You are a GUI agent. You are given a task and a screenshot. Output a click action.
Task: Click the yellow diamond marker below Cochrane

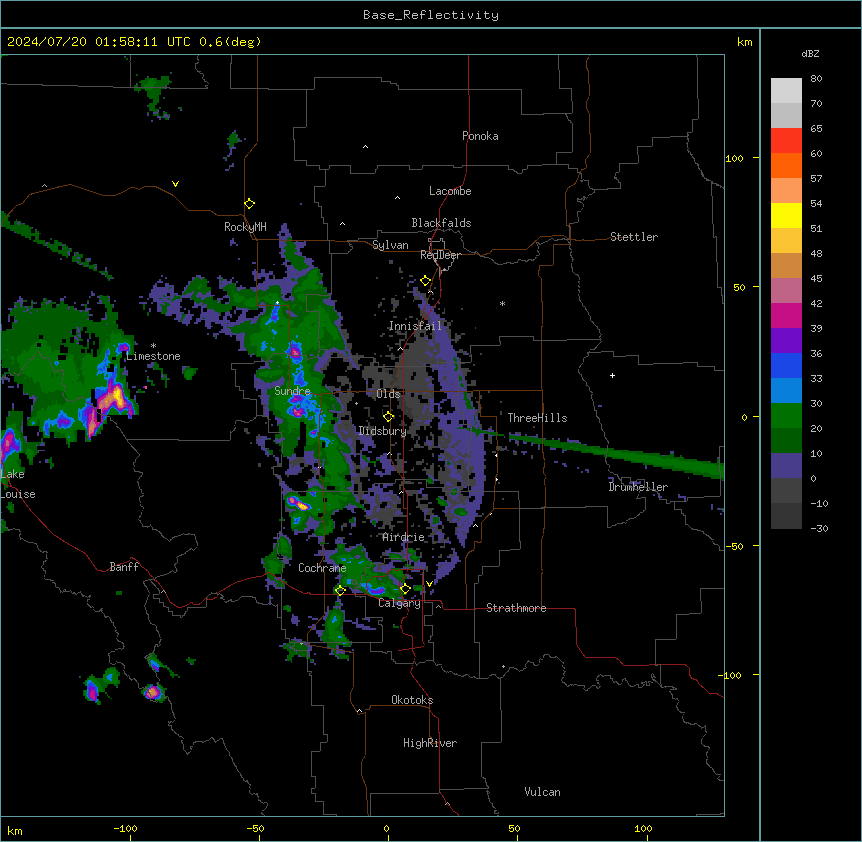[340, 590]
